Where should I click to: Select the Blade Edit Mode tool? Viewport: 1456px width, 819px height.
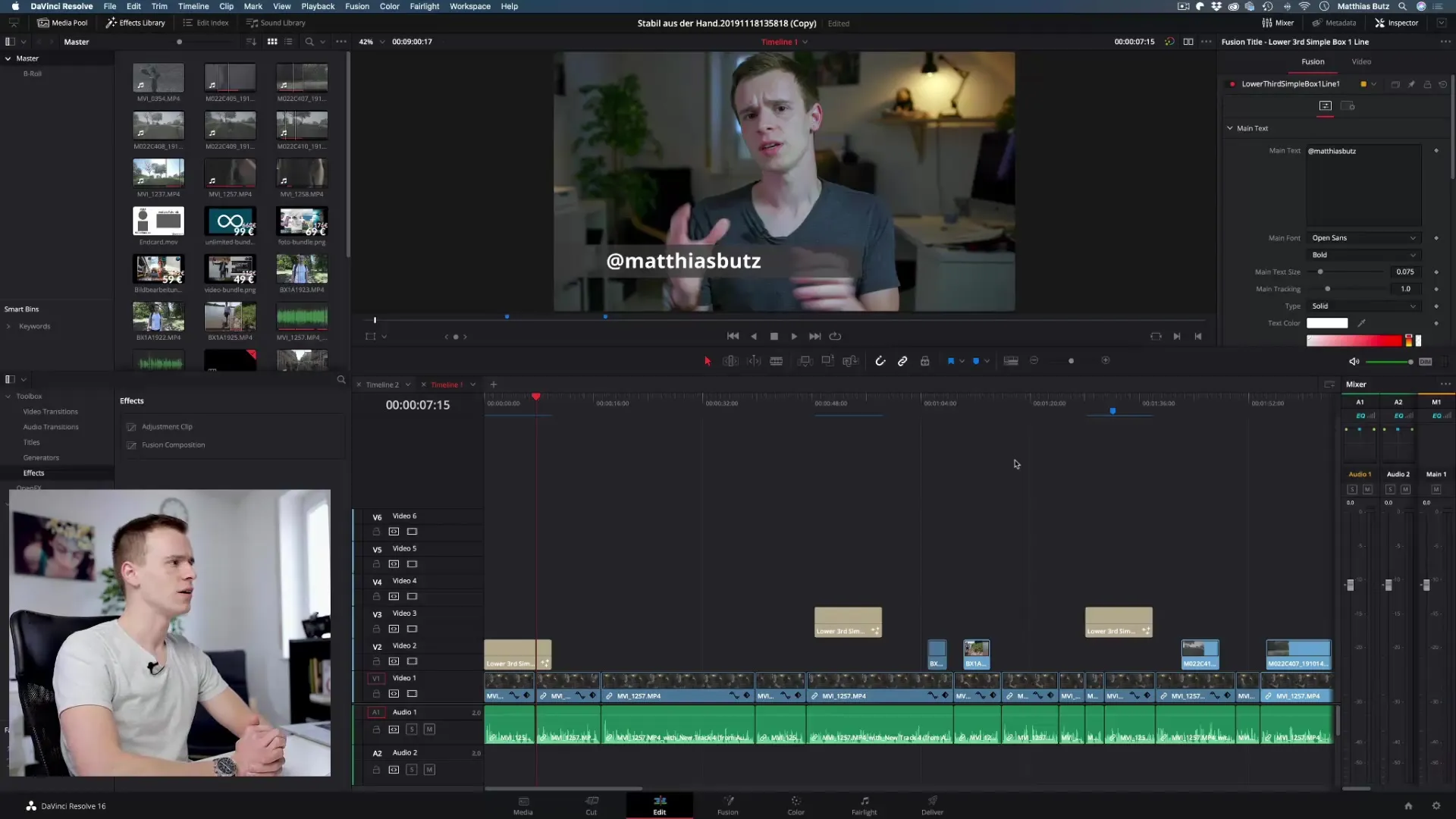[x=777, y=361]
